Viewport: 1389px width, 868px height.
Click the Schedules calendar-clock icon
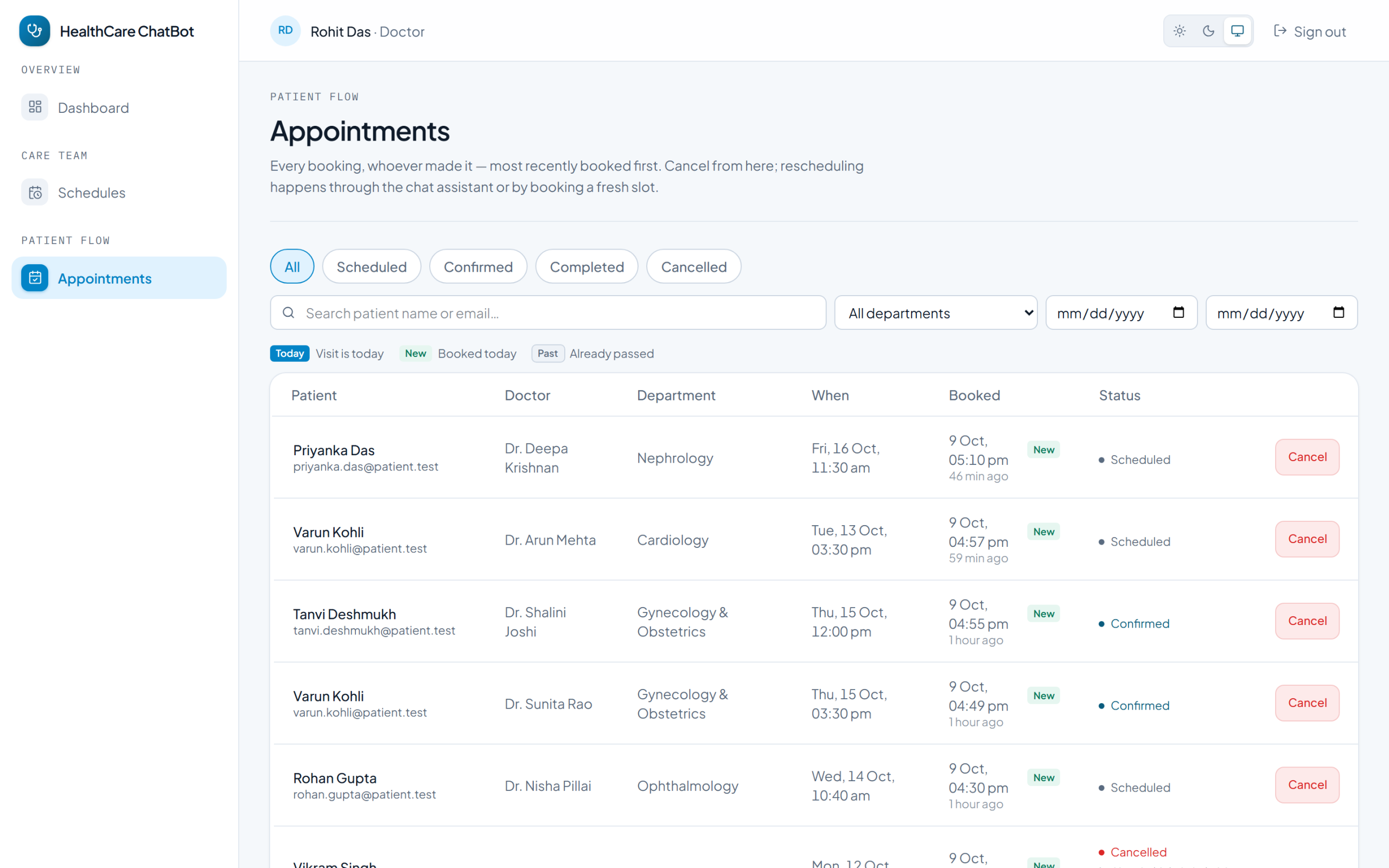point(35,192)
